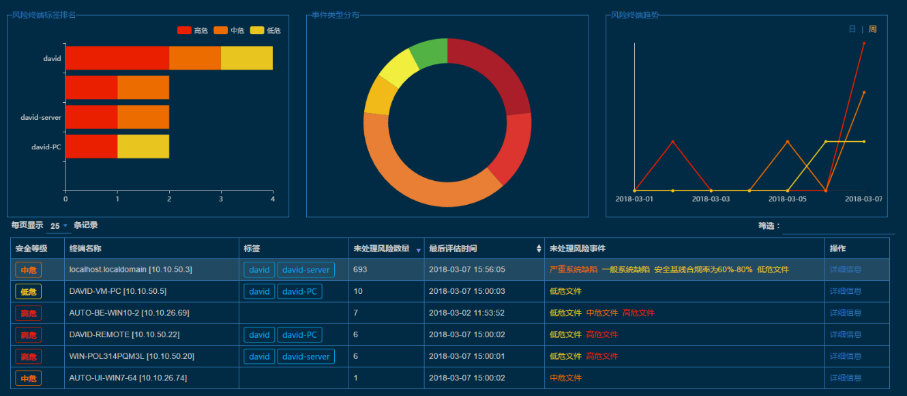907x396 pixels.
Task: Click the 操作 column header
Action: tap(857, 248)
